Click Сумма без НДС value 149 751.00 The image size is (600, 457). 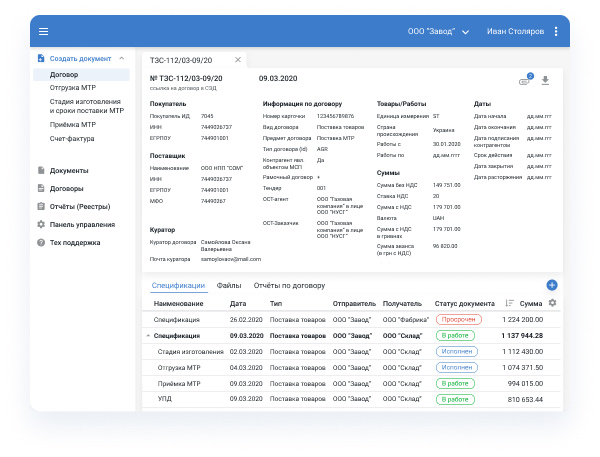pyautogui.click(x=447, y=185)
